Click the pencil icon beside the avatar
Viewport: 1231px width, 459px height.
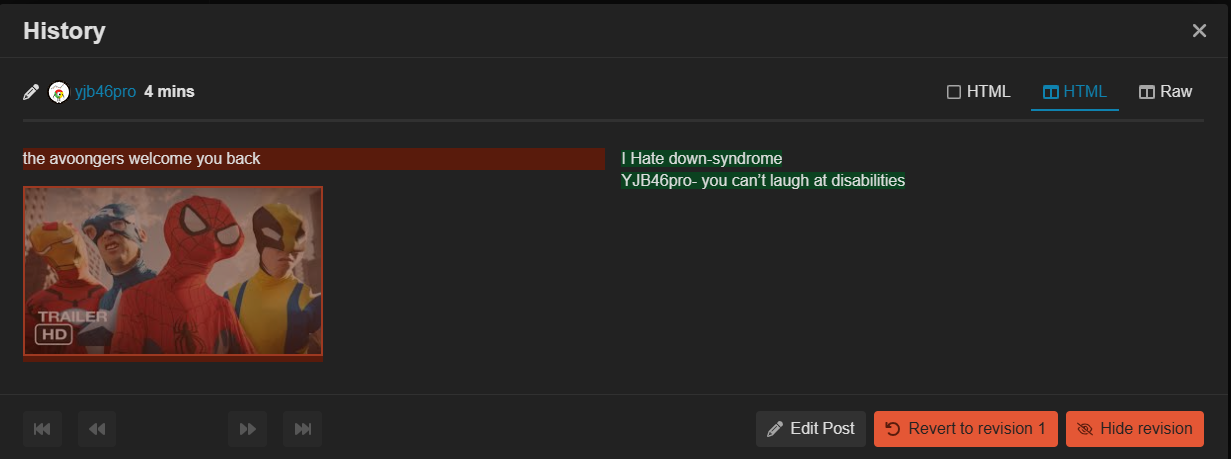click(x=32, y=92)
